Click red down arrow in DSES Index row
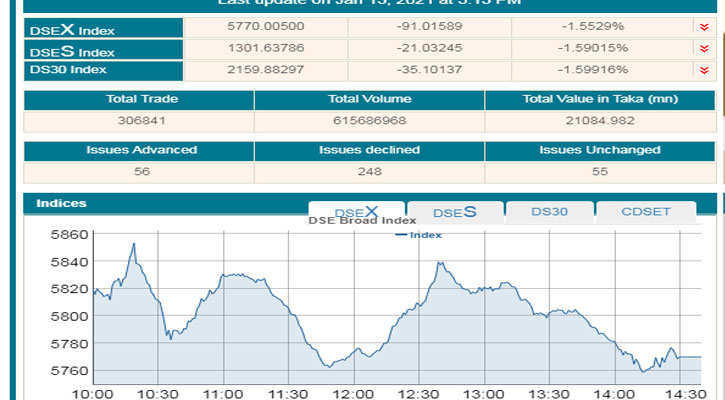 click(x=704, y=49)
